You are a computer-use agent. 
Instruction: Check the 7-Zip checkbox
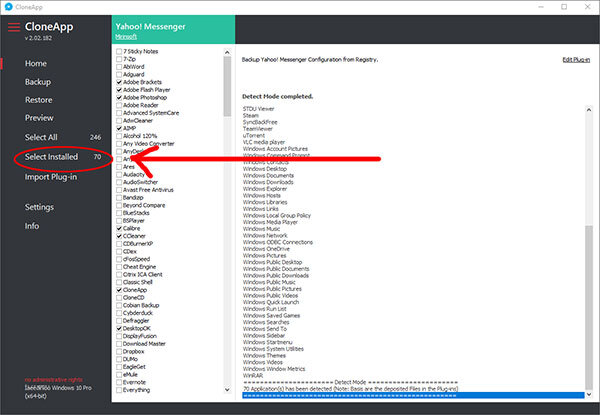point(119,59)
